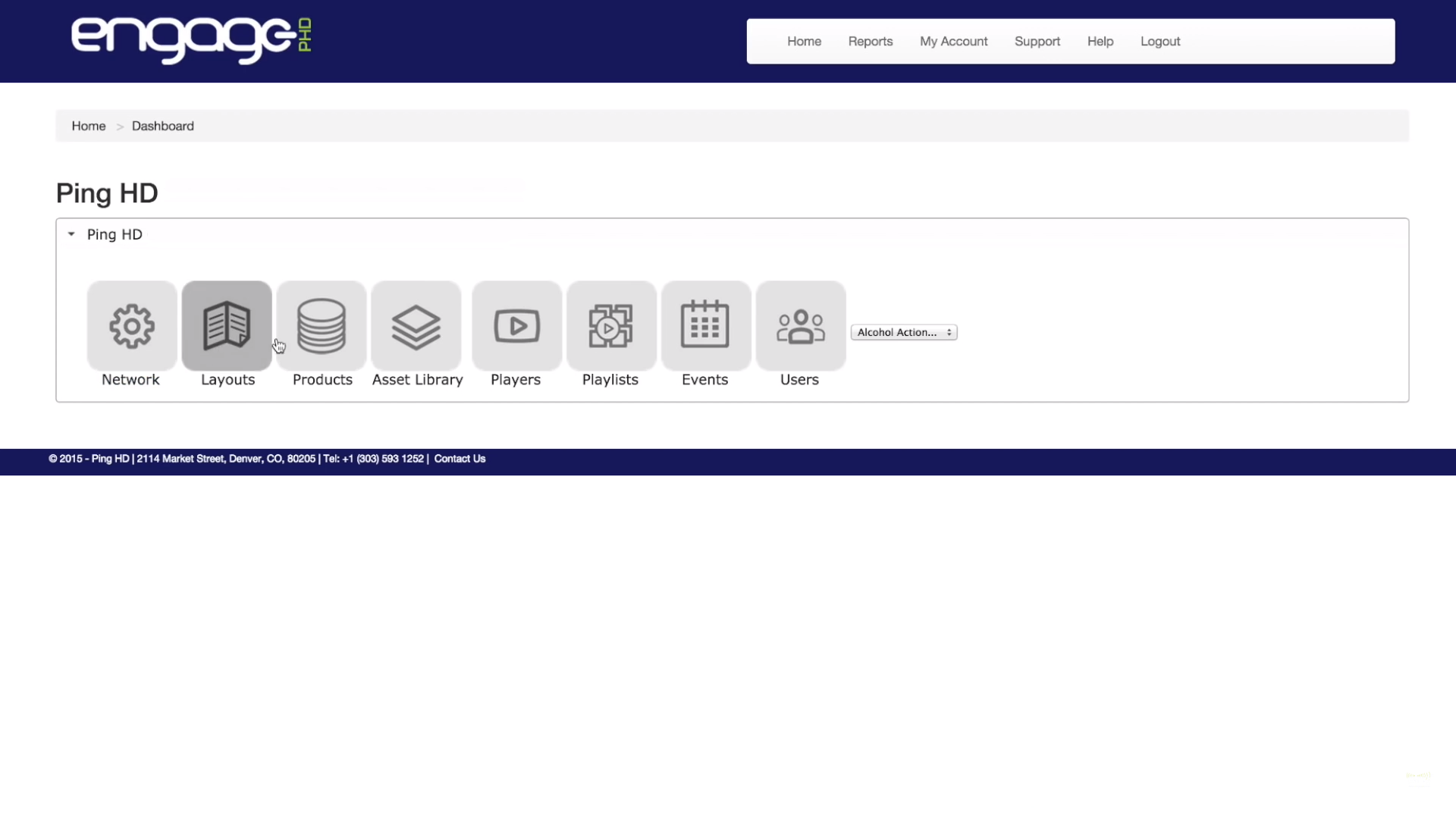This screenshot has width=1456, height=819.
Task: Open the Events calendar icon
Action: point(705,326)
